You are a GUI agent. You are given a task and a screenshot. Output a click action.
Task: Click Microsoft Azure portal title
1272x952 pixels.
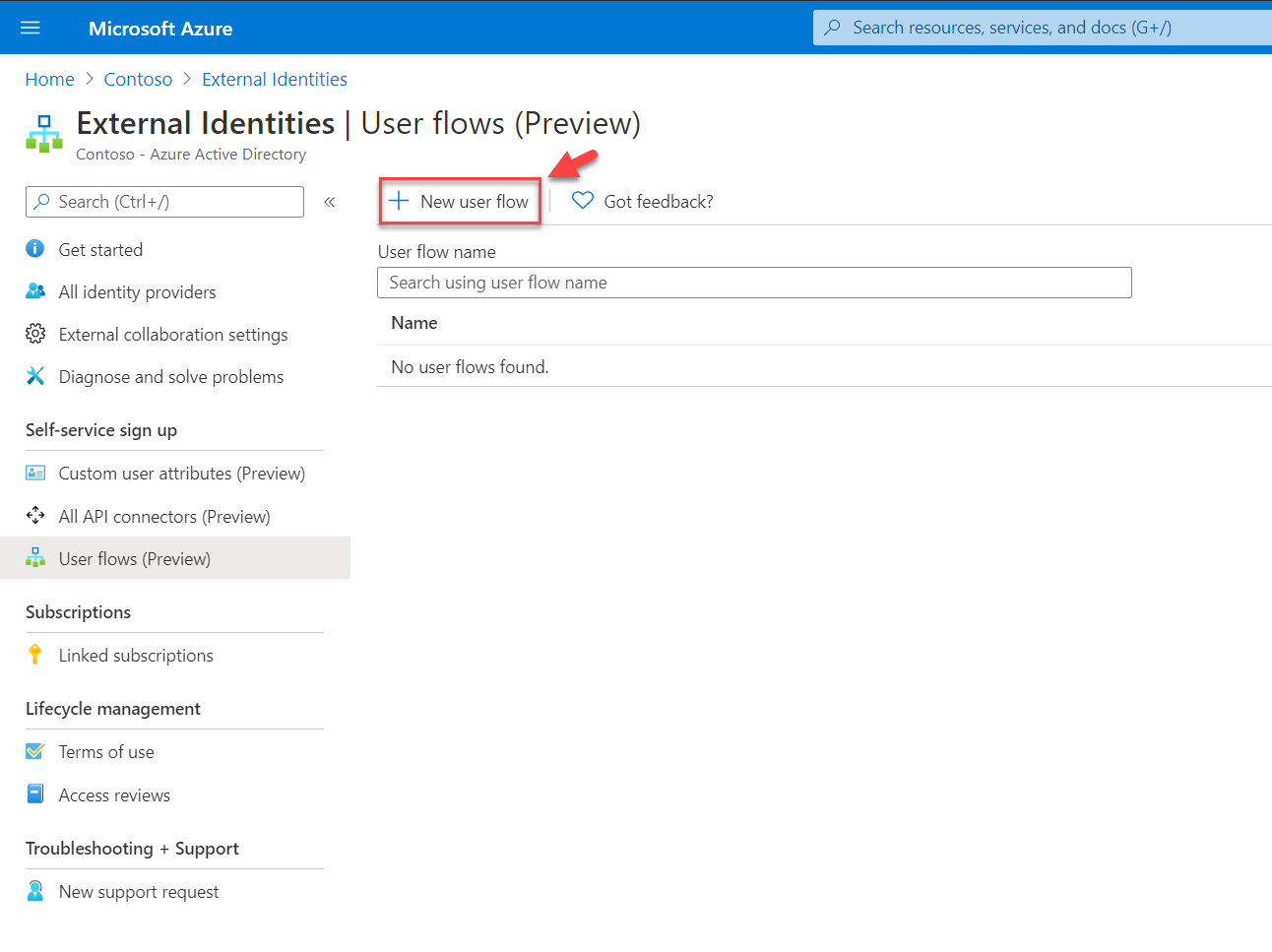(x=160, y=29)
